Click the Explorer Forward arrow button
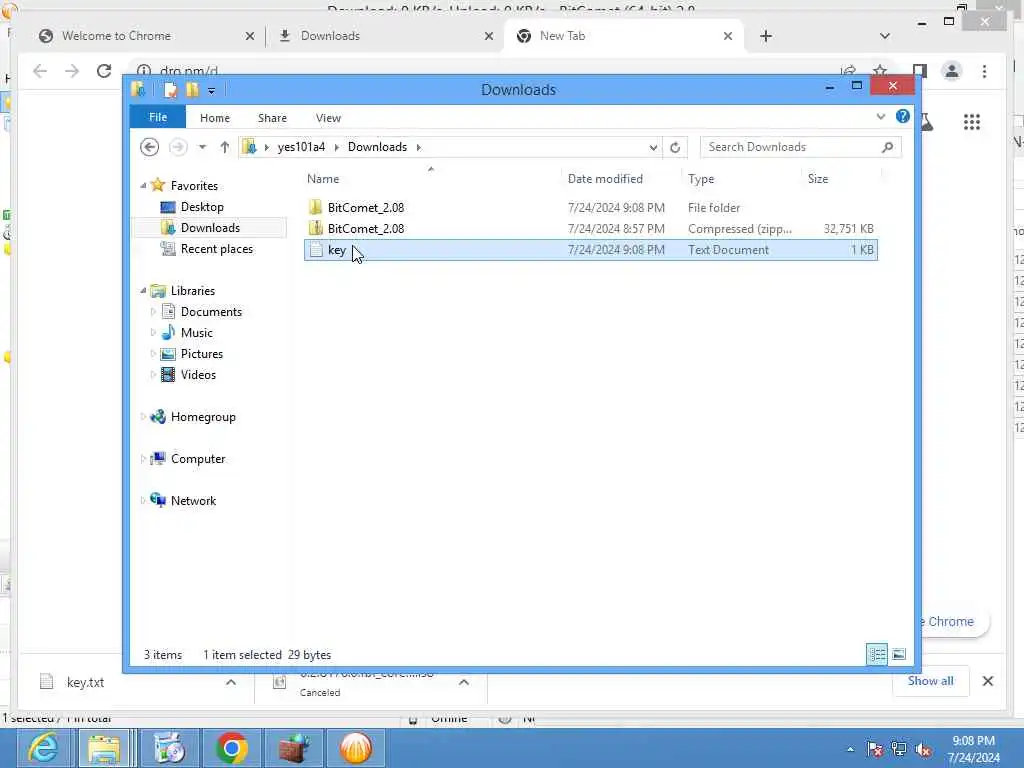1024x768 pixels. point(178,147)
